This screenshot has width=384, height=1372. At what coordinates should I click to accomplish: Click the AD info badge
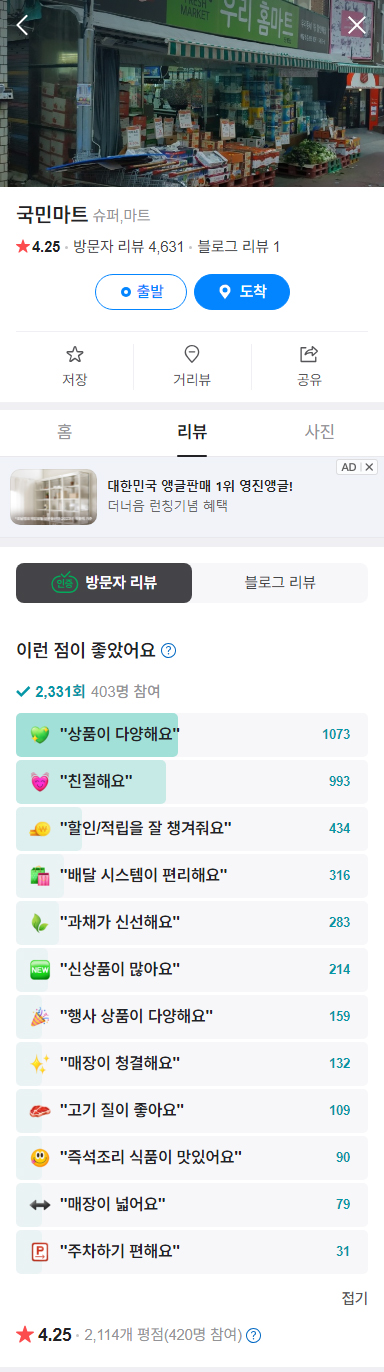click(x=349, y=467)
